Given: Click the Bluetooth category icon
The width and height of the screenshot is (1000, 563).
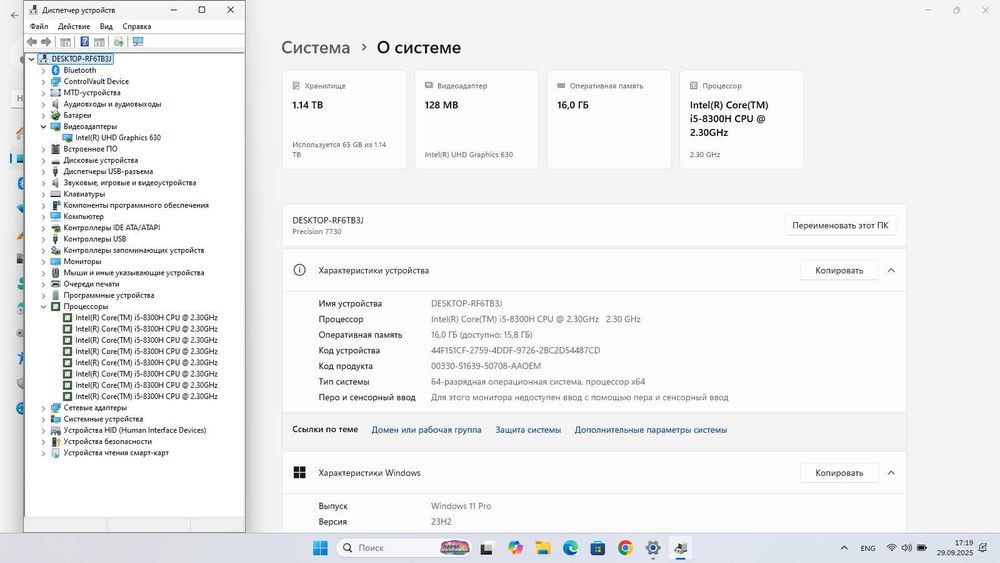Looking at the screenshot, I should click(55, 70).
